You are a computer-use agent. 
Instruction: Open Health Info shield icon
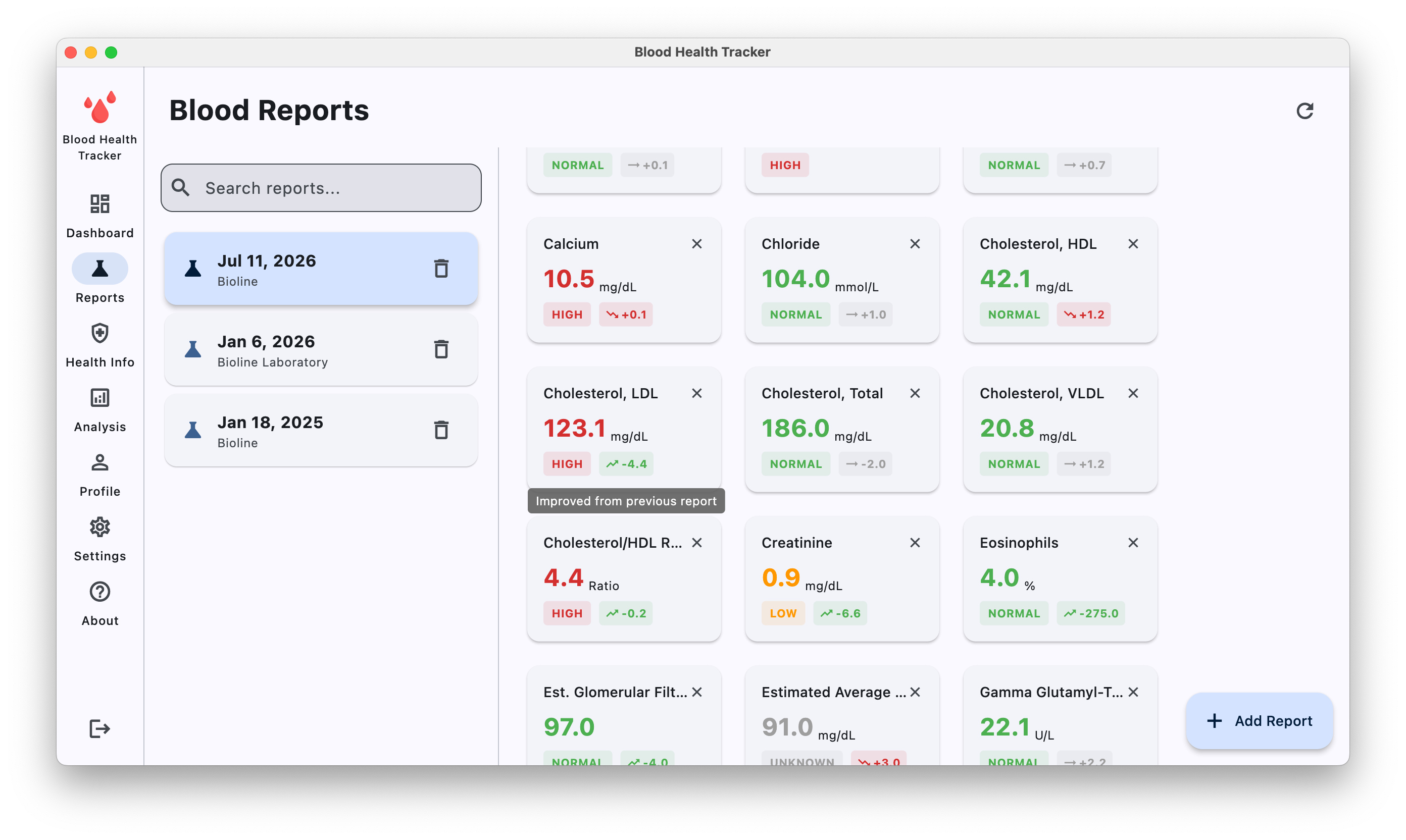tap(99, 333)
